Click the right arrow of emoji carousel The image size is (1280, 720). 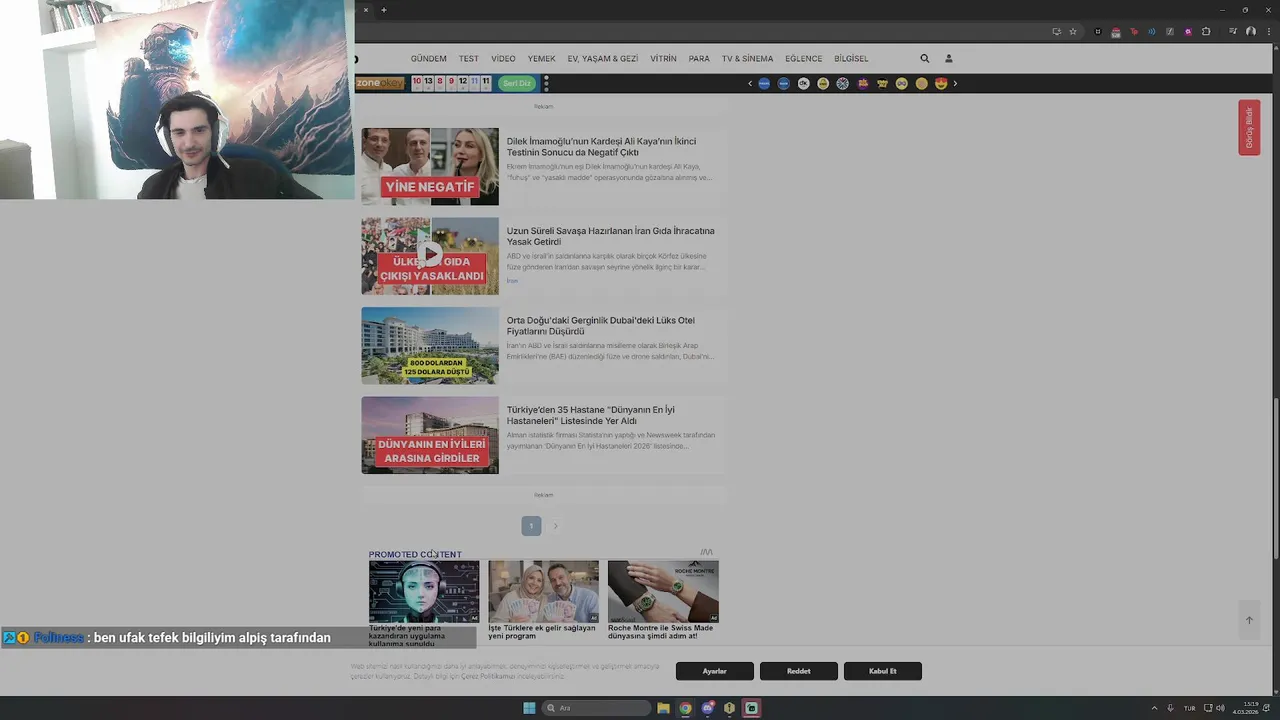click(955, 84)
